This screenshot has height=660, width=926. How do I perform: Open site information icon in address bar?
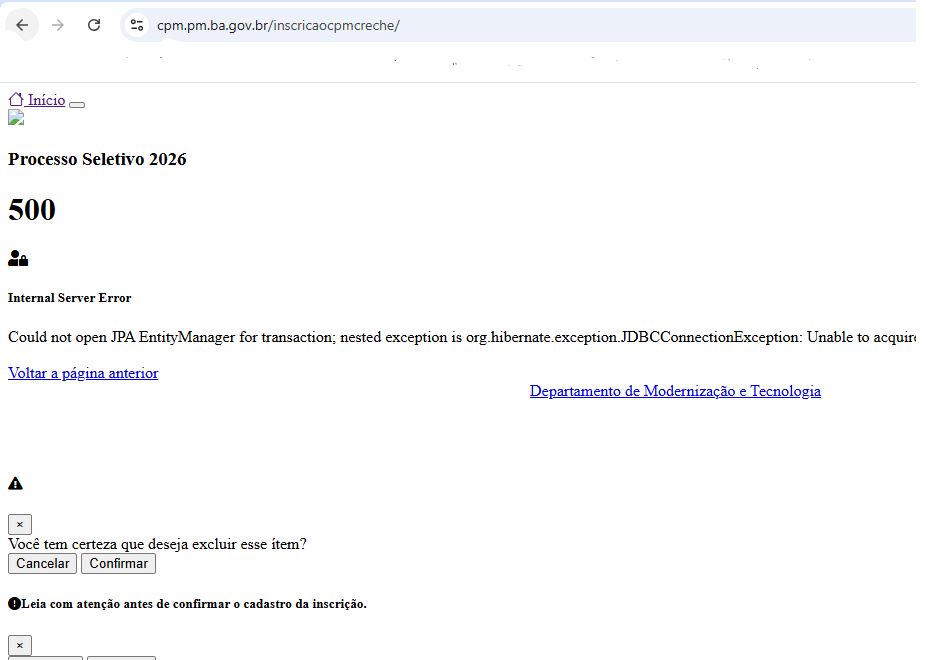[137, 25]
